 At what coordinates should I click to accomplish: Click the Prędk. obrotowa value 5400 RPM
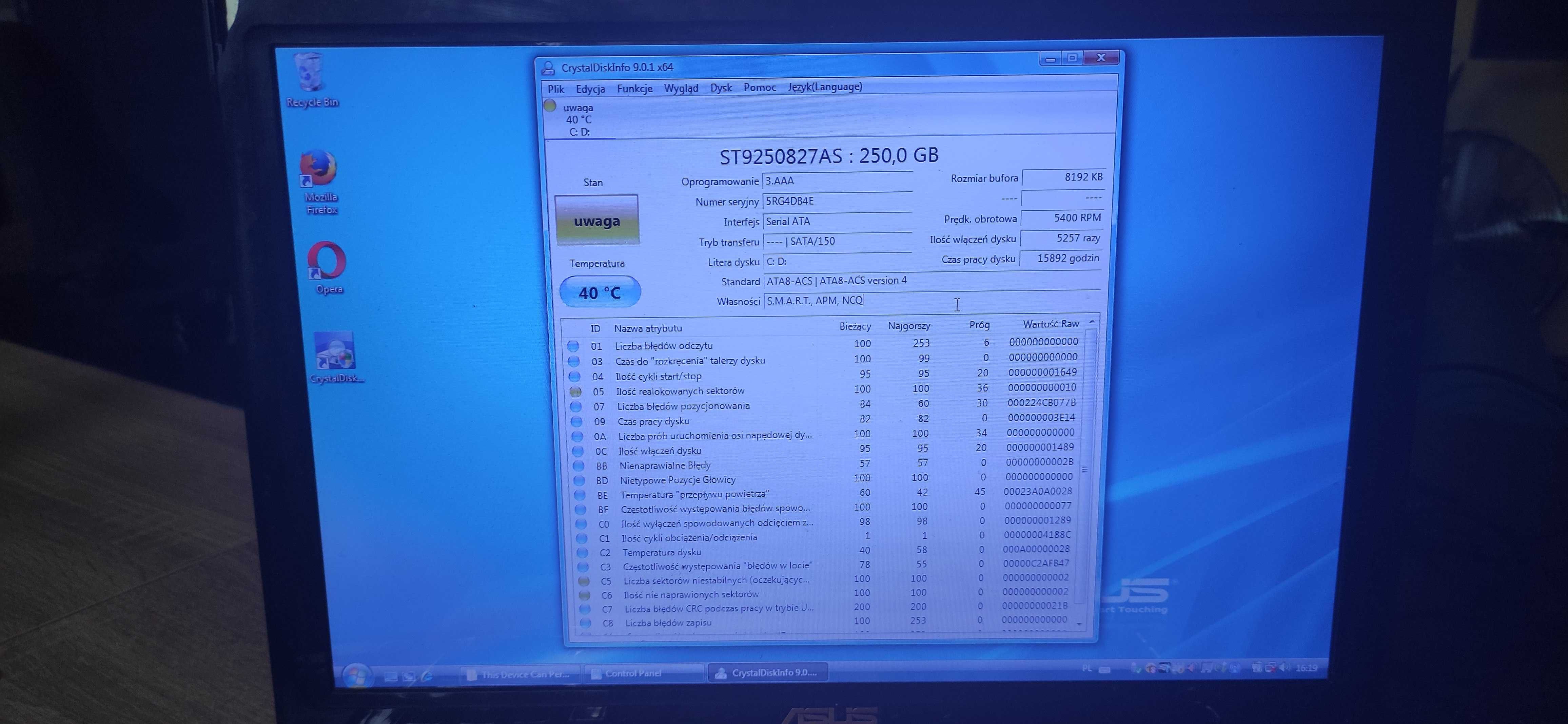point(1062,218)
